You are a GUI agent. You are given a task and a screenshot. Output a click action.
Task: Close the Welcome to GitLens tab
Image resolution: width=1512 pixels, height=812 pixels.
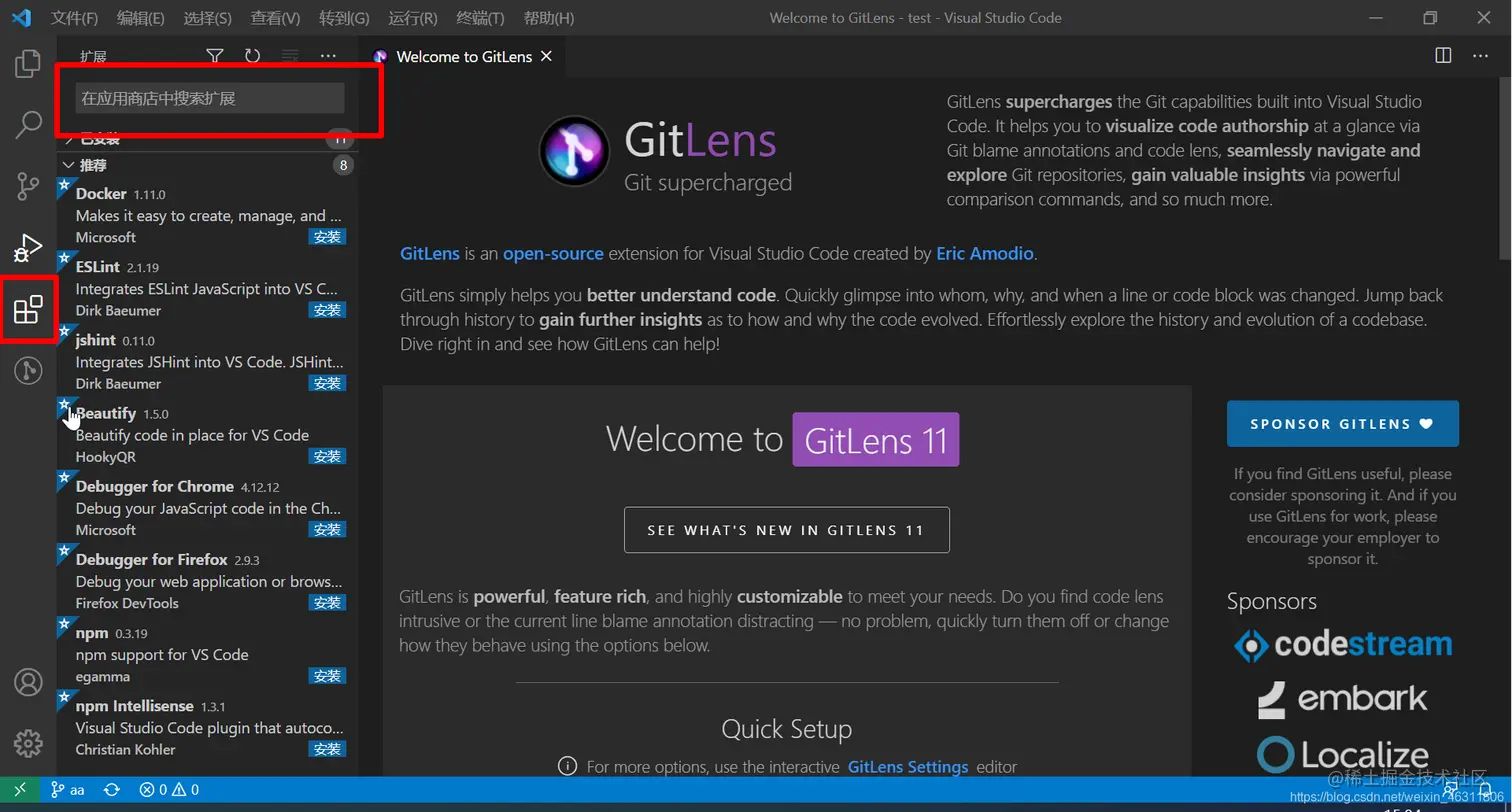pos(546,56)
